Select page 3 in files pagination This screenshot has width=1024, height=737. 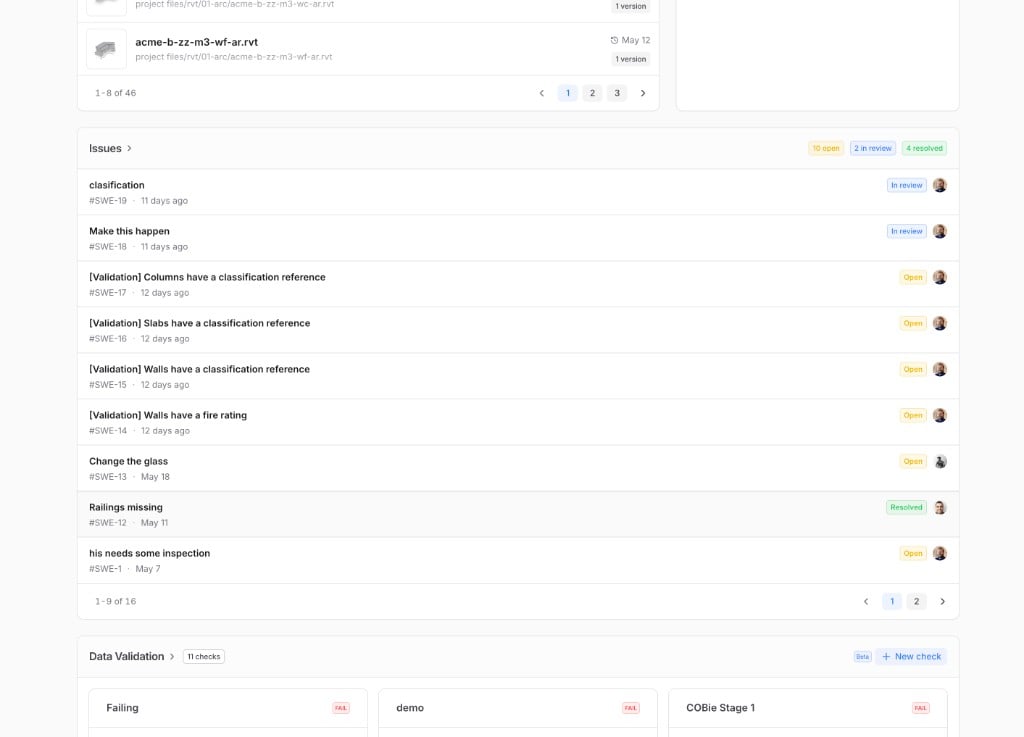[x=616, y=93]
